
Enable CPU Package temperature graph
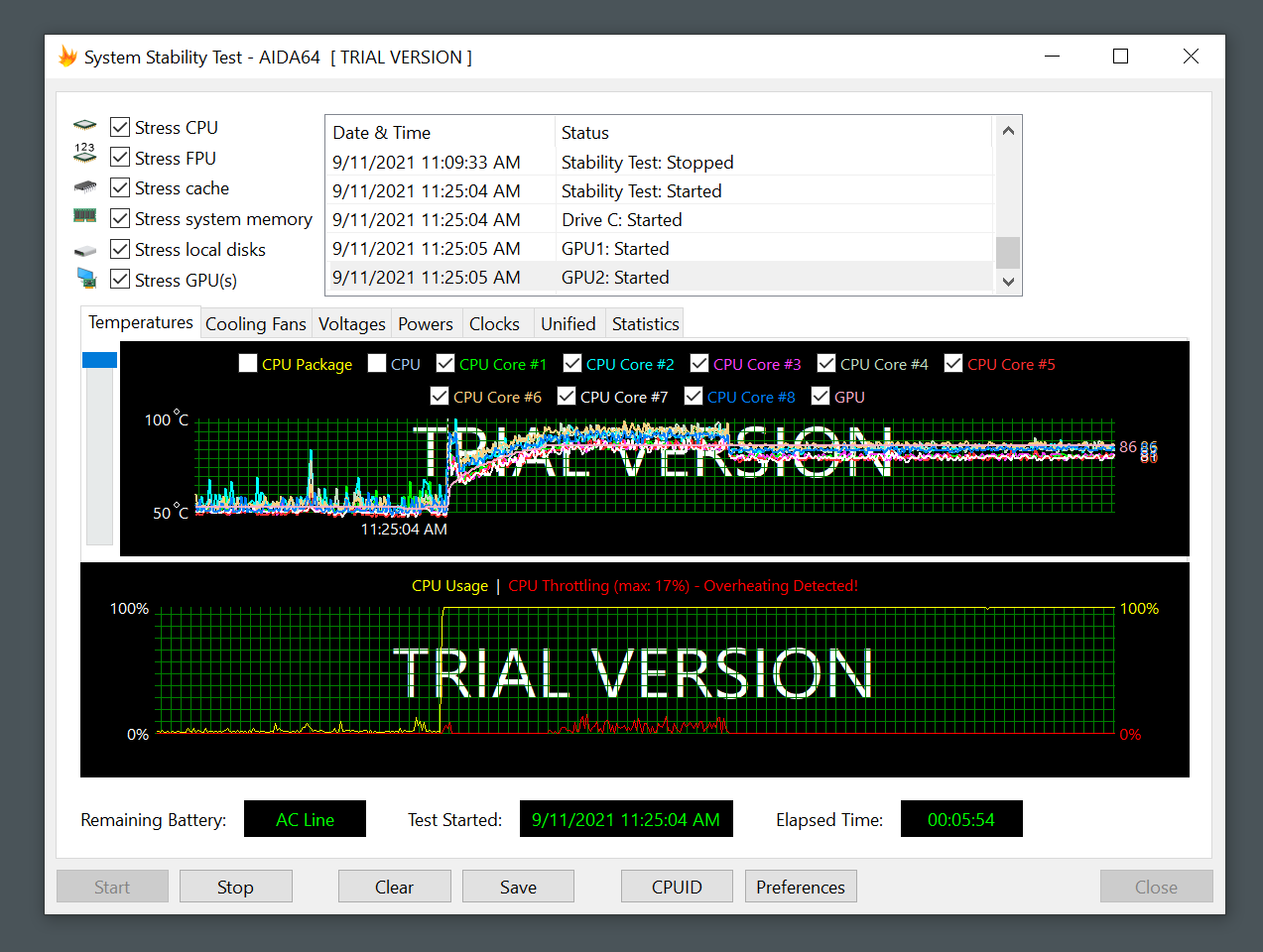tap(248, 364)
